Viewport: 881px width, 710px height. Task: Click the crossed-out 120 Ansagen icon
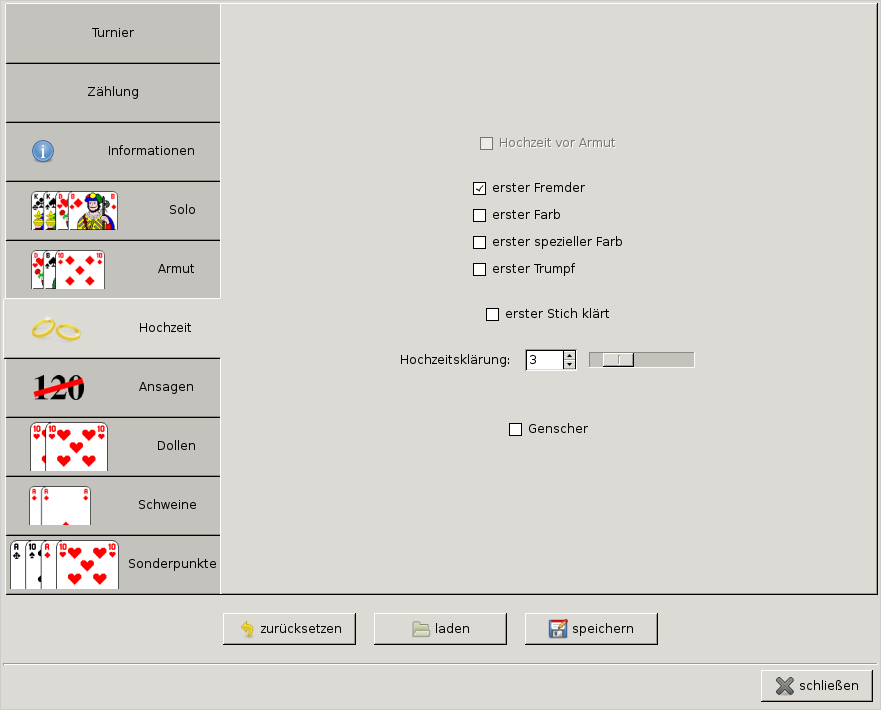[x=59, y=387]
